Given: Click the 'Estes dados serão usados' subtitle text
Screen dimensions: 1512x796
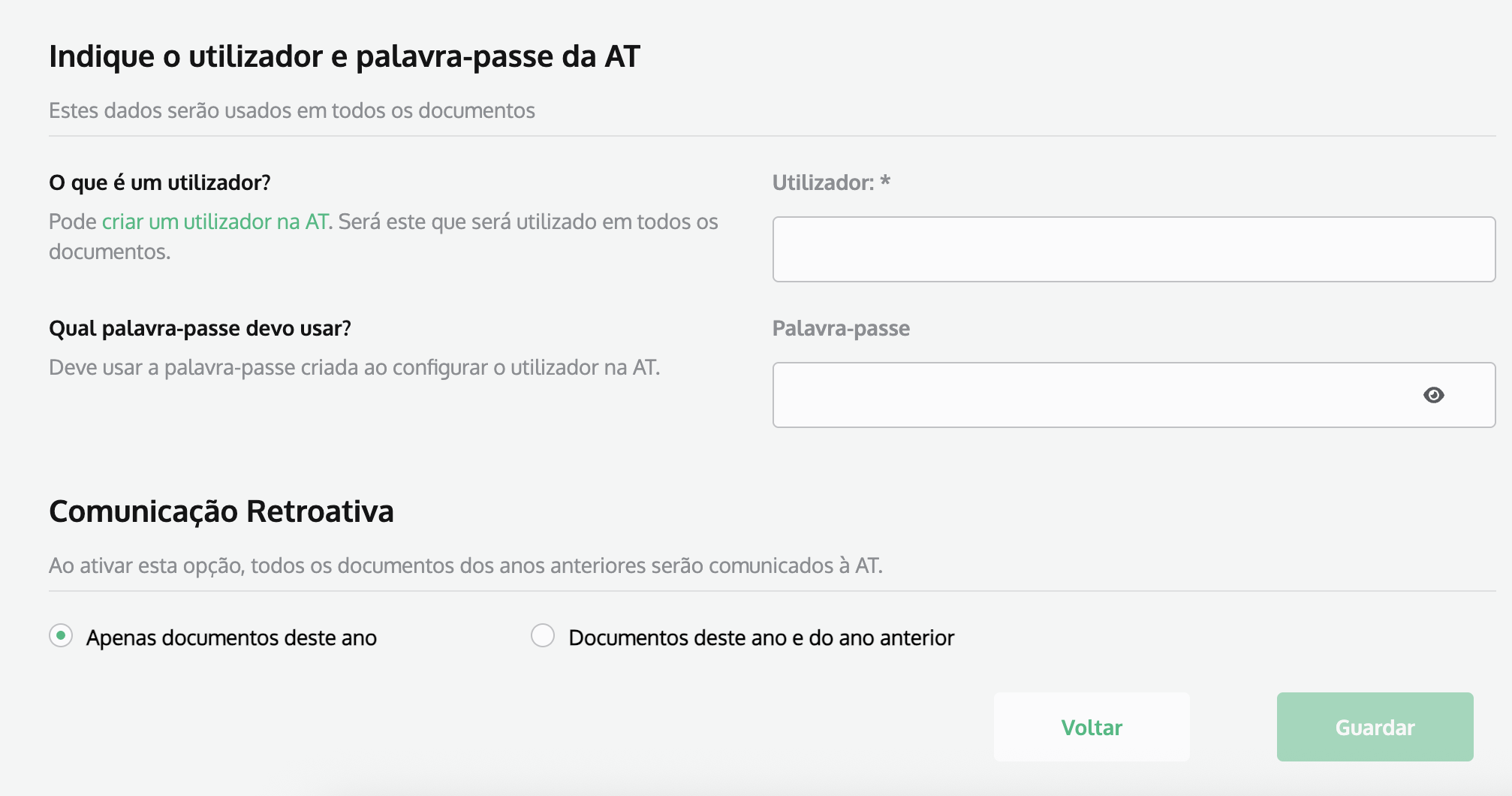Looking at the screenshot, I should (292, 110).
